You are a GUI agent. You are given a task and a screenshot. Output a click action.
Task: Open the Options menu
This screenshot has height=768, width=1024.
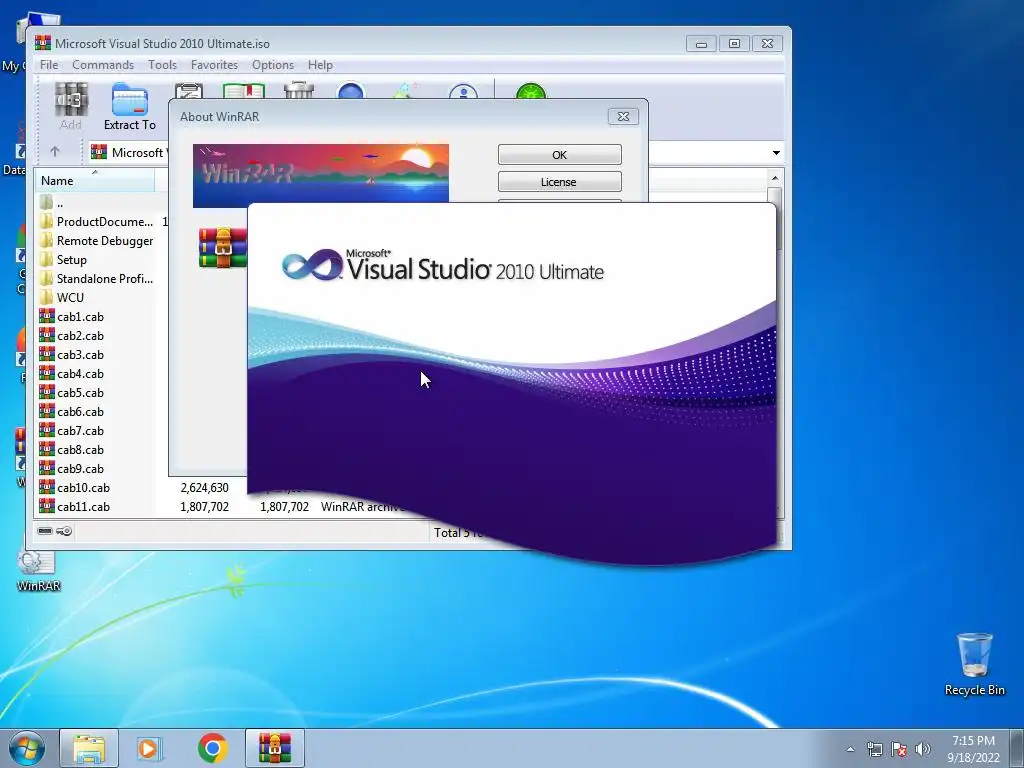pos(273,65)
